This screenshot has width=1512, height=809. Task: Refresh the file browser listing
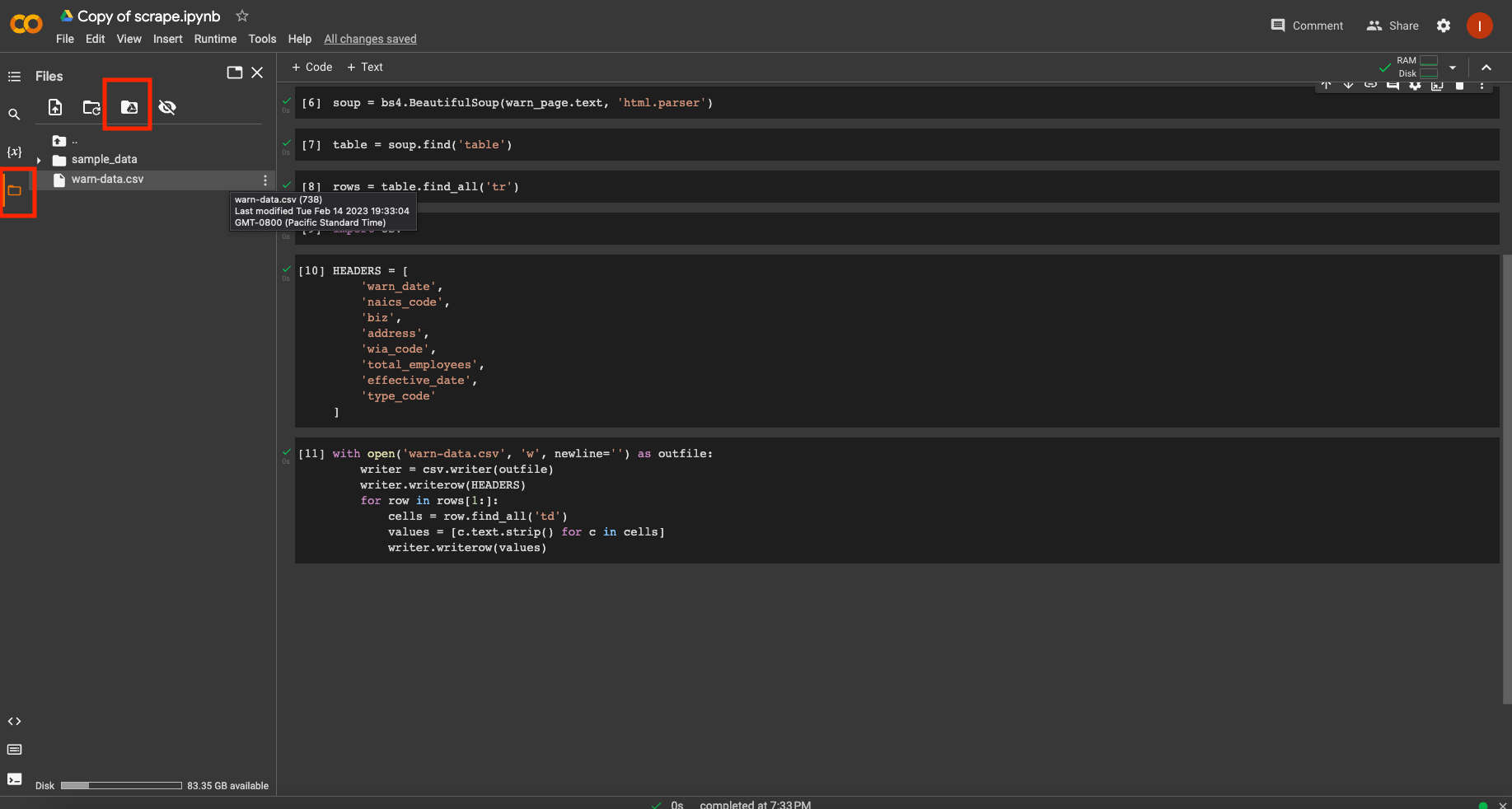[91, 107]
